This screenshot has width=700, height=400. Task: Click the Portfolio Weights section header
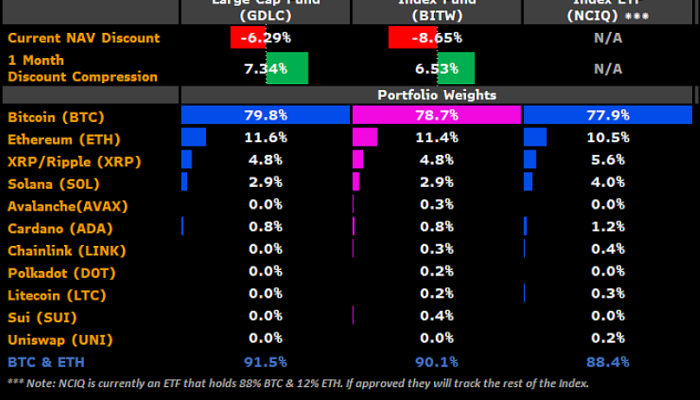[x=436, y=95]
